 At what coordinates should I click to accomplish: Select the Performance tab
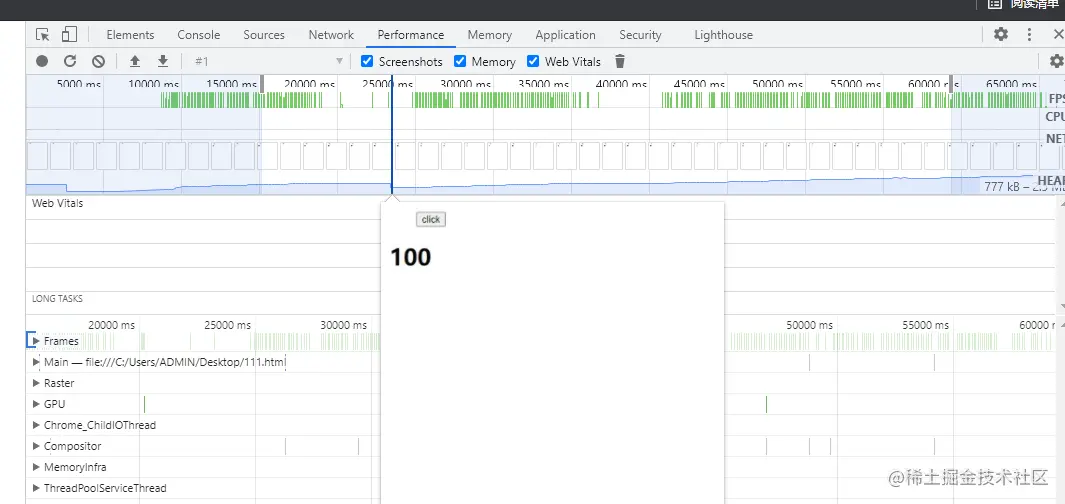411,35
